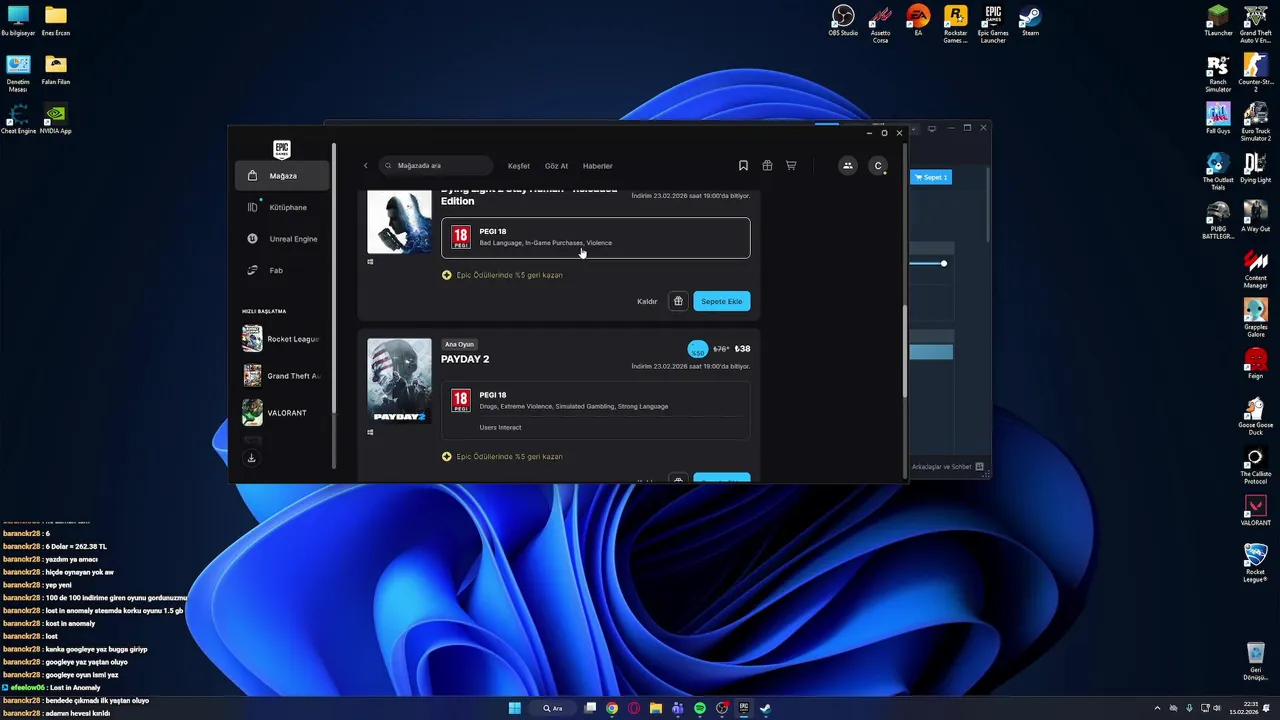Open The Outlast Trials desktop shortcut
Image resolution: width=1280 pixels, height=720 pixels.
pyautogui.click(x=1218, y=171)
